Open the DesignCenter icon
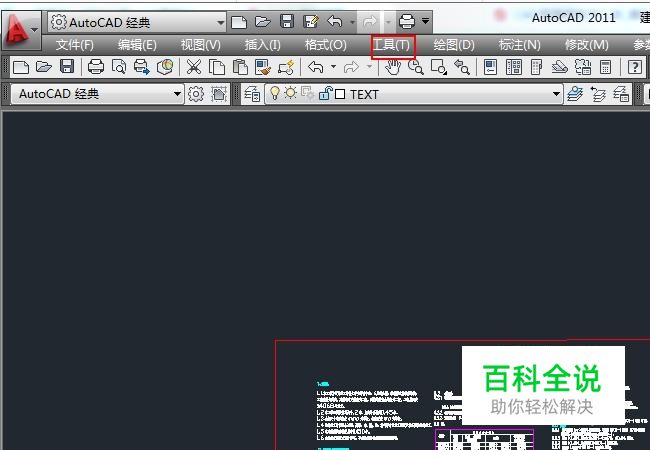Image resolution: width=650 pixels, height=450 pixels. click(514, 67)
